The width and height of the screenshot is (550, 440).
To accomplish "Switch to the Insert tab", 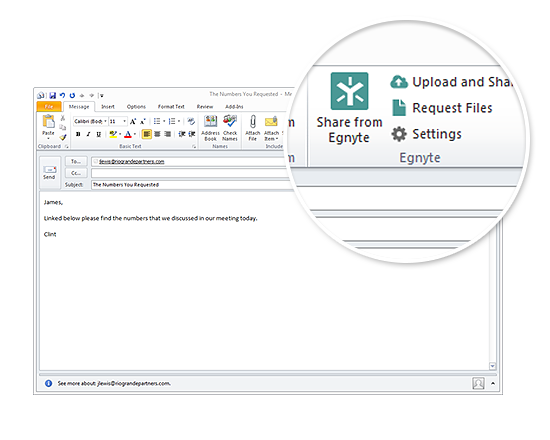I will point(108,106).
